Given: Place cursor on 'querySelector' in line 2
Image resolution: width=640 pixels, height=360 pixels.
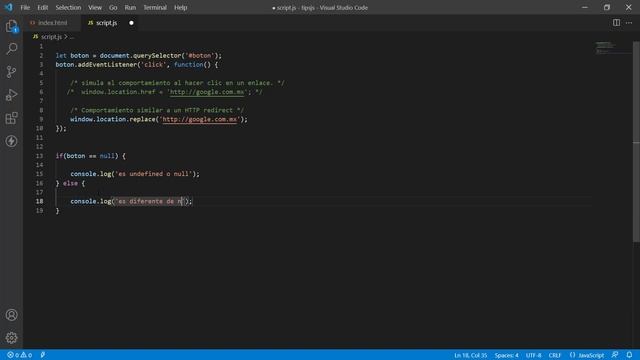Looking at the screenshot, I should coord(157,56).
